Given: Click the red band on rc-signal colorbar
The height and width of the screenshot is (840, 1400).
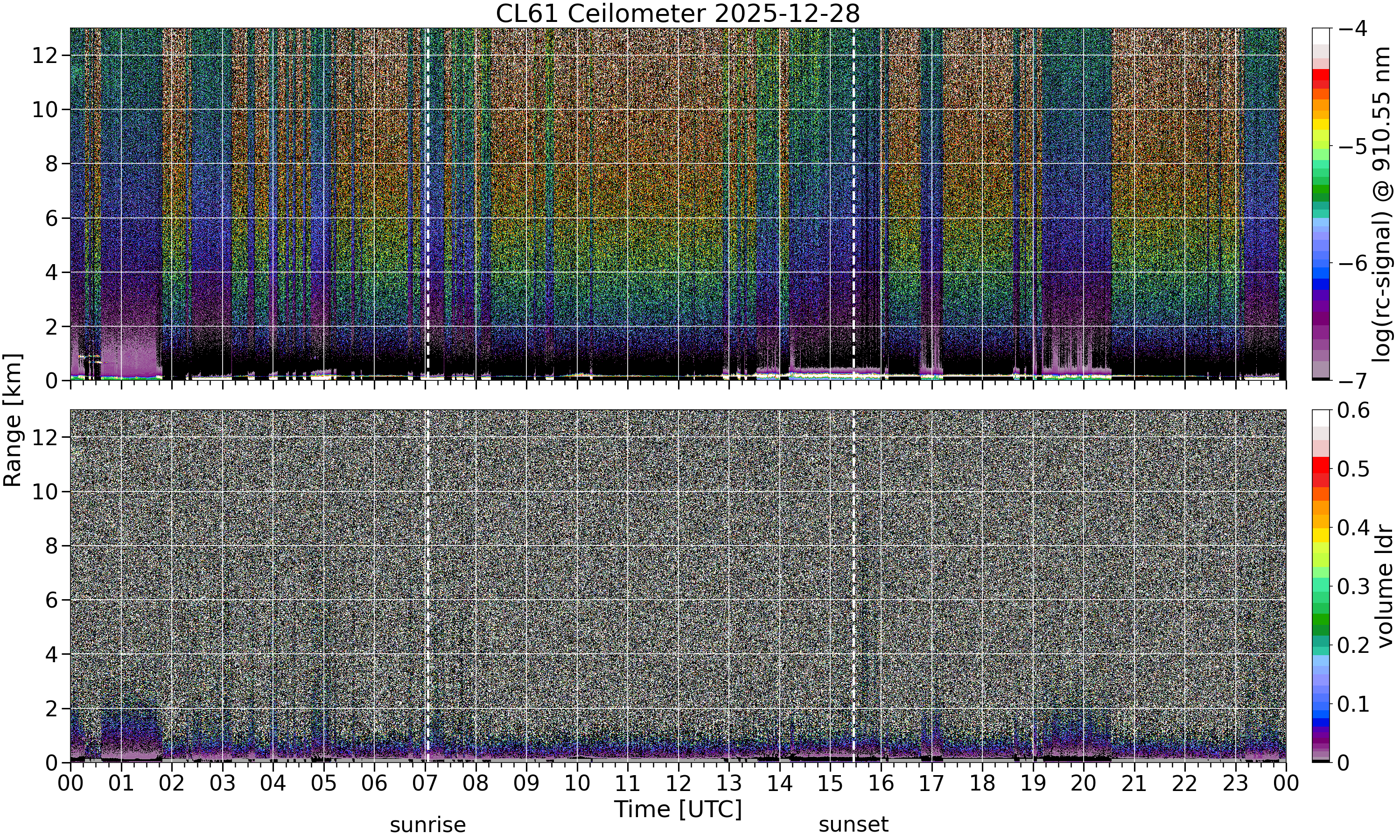Looking at the screenshot, I should tap(1320, 75).
